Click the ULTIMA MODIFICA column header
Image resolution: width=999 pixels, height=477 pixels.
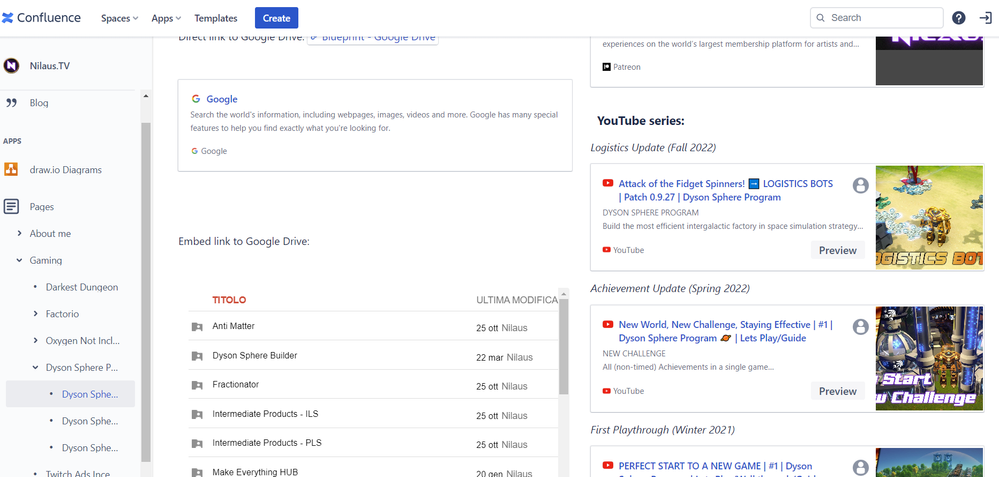tap(517, 299)
